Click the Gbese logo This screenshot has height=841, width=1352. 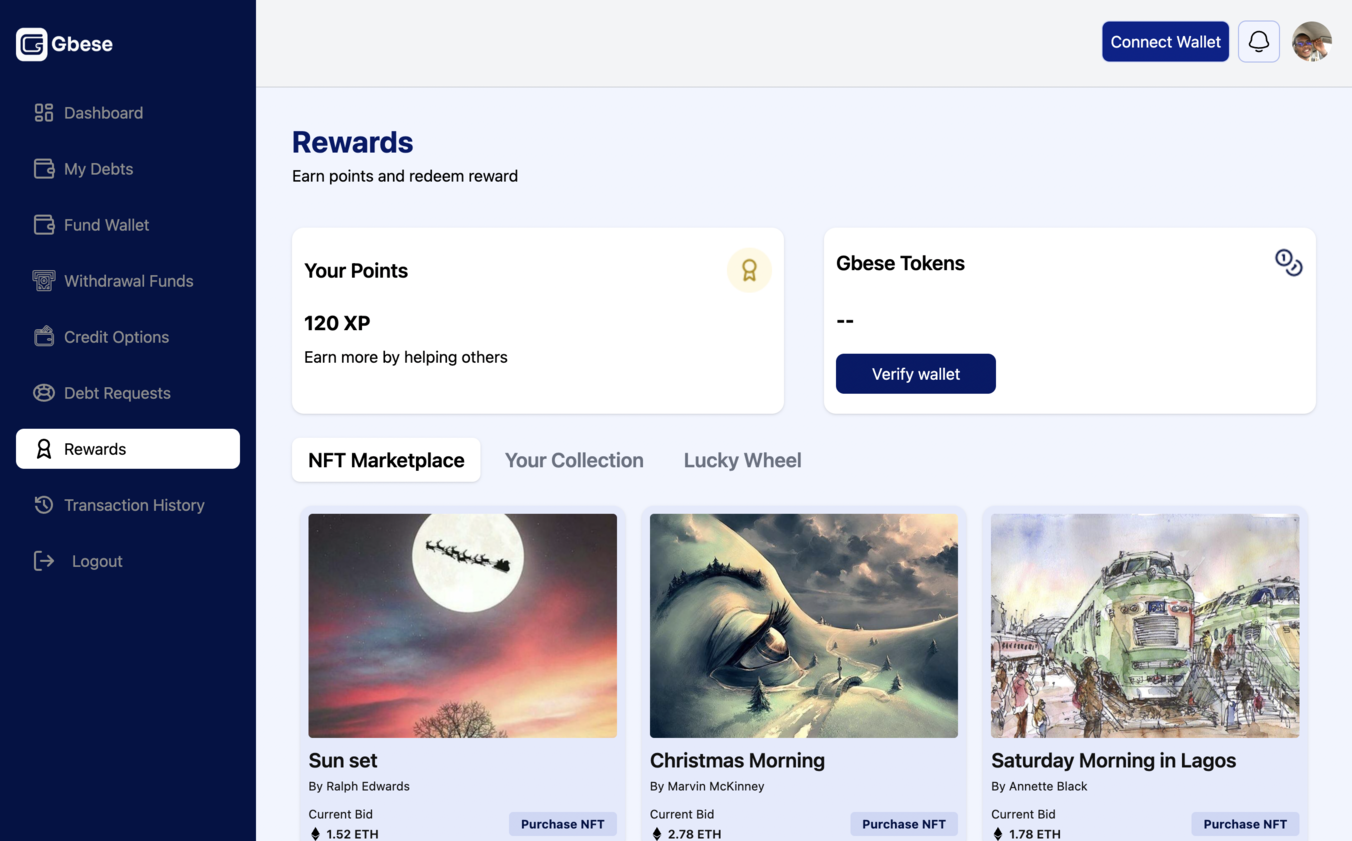[x=64, y=43]
